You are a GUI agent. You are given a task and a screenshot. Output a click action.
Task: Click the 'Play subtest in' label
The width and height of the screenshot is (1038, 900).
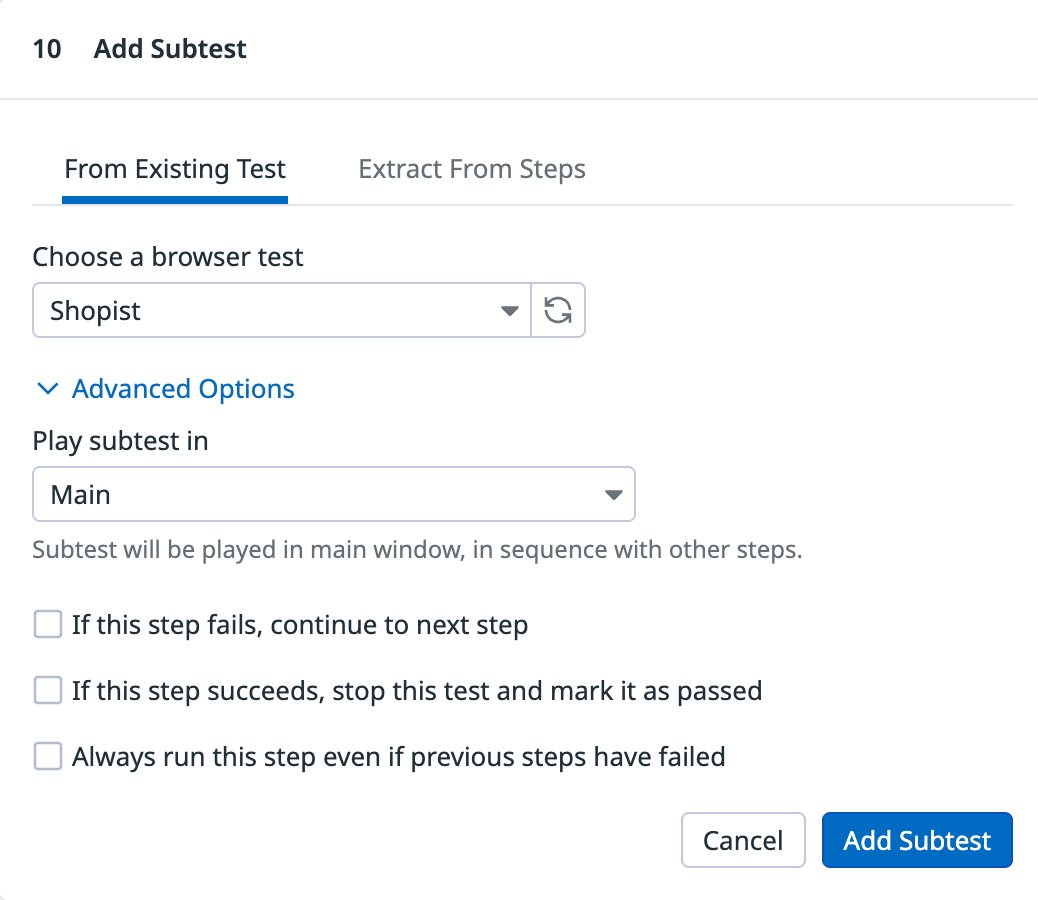tap(121, 441)
